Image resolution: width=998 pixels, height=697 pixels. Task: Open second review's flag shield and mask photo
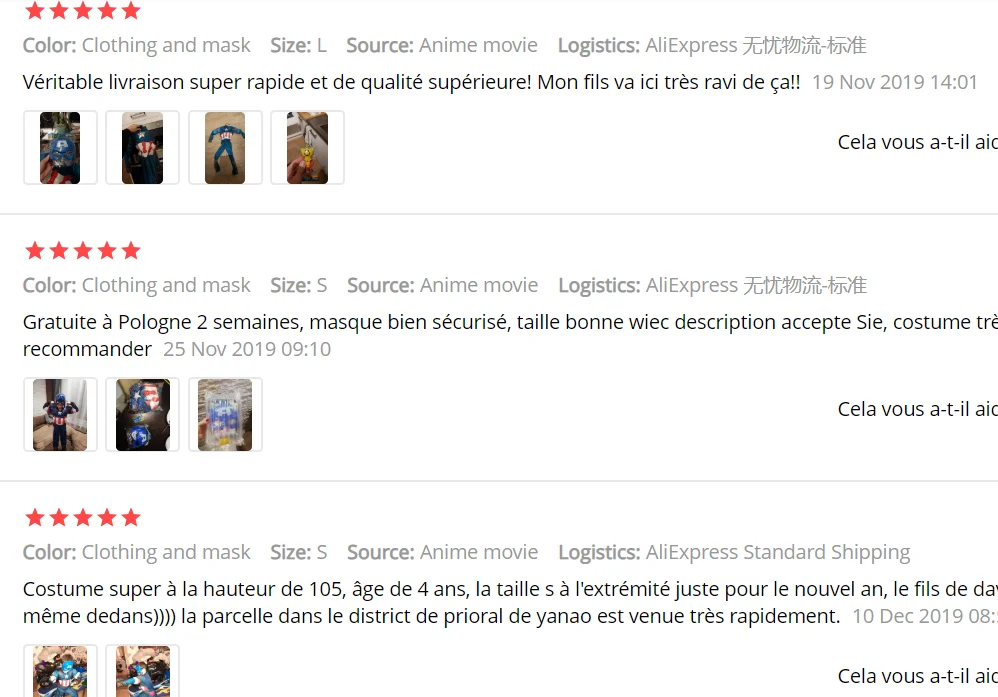[143, 414]
